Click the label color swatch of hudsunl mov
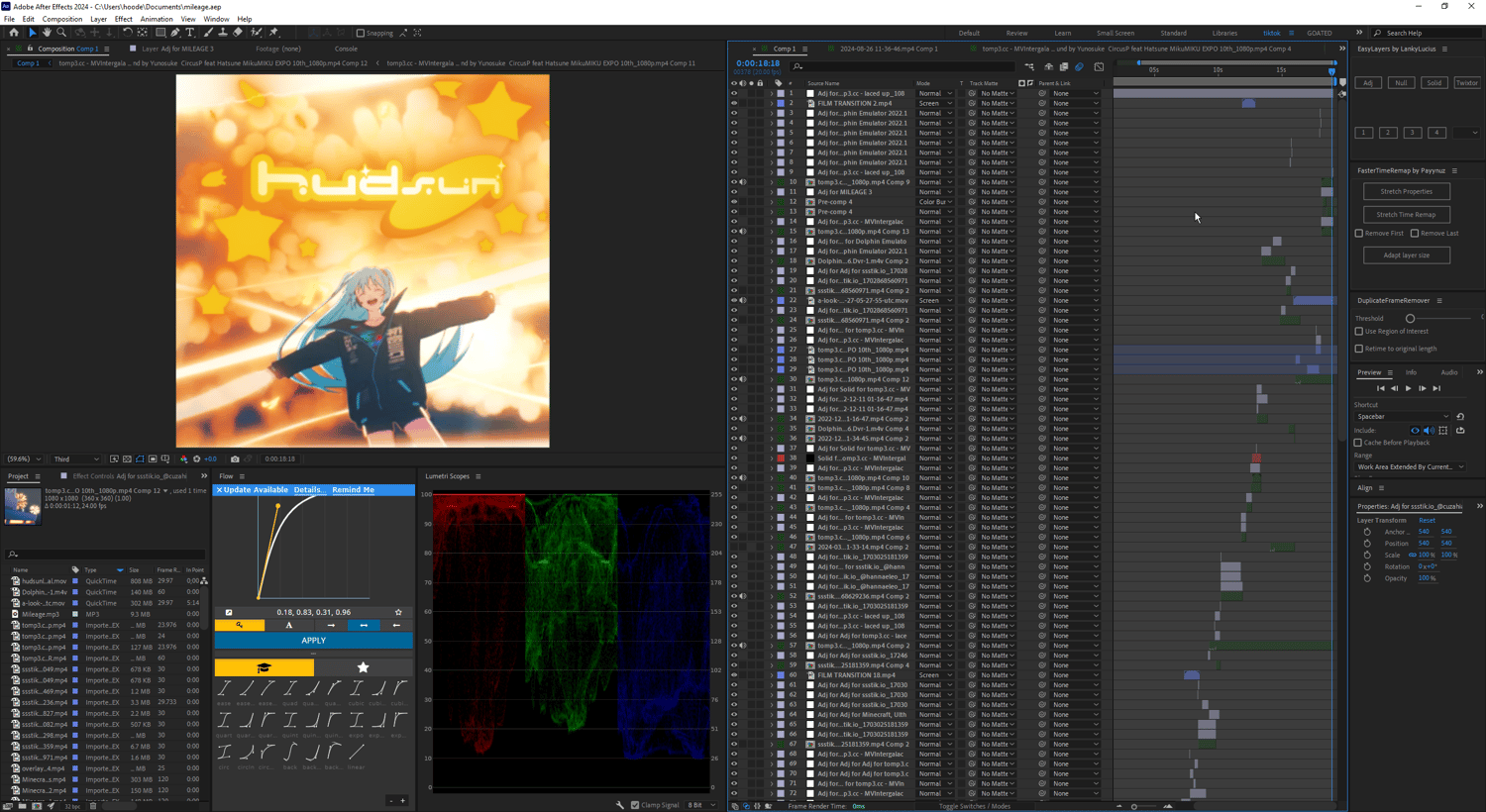The image size is (1486, 812). [74, 581]
